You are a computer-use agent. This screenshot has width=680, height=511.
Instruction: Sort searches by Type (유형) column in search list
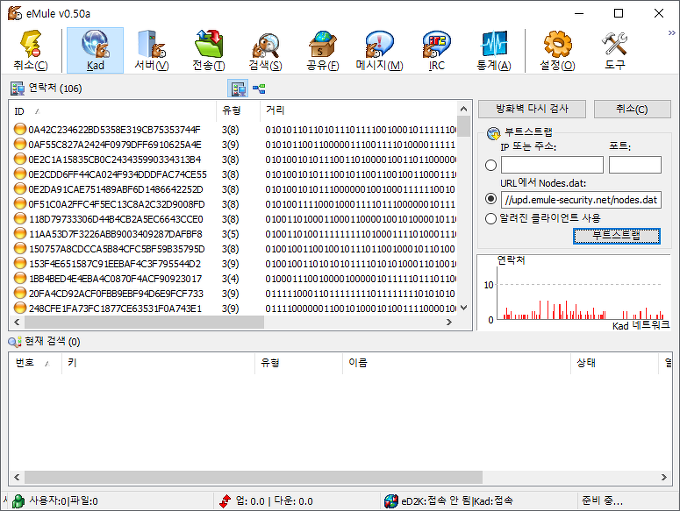298,363
